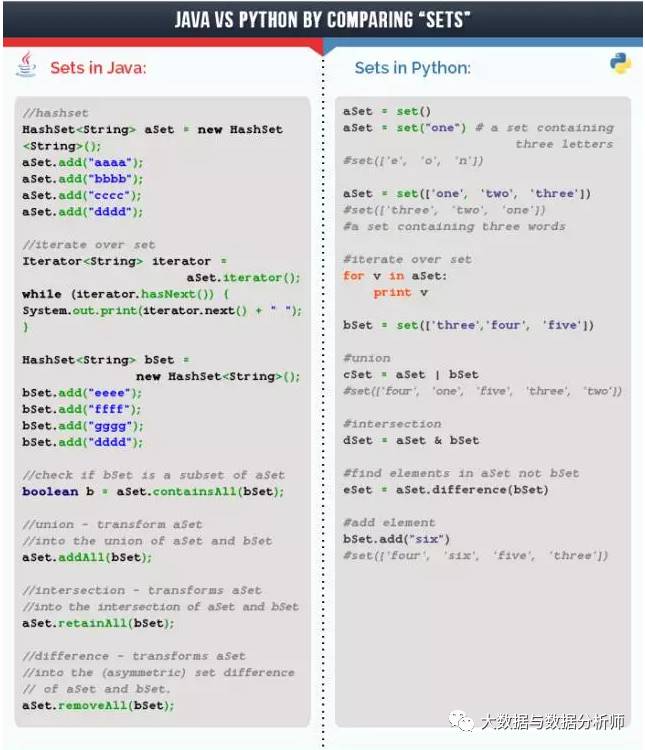Click the '#union' Python comment
Image resolution: width=645 pixels, height=750 pixels.
(367, 358)
